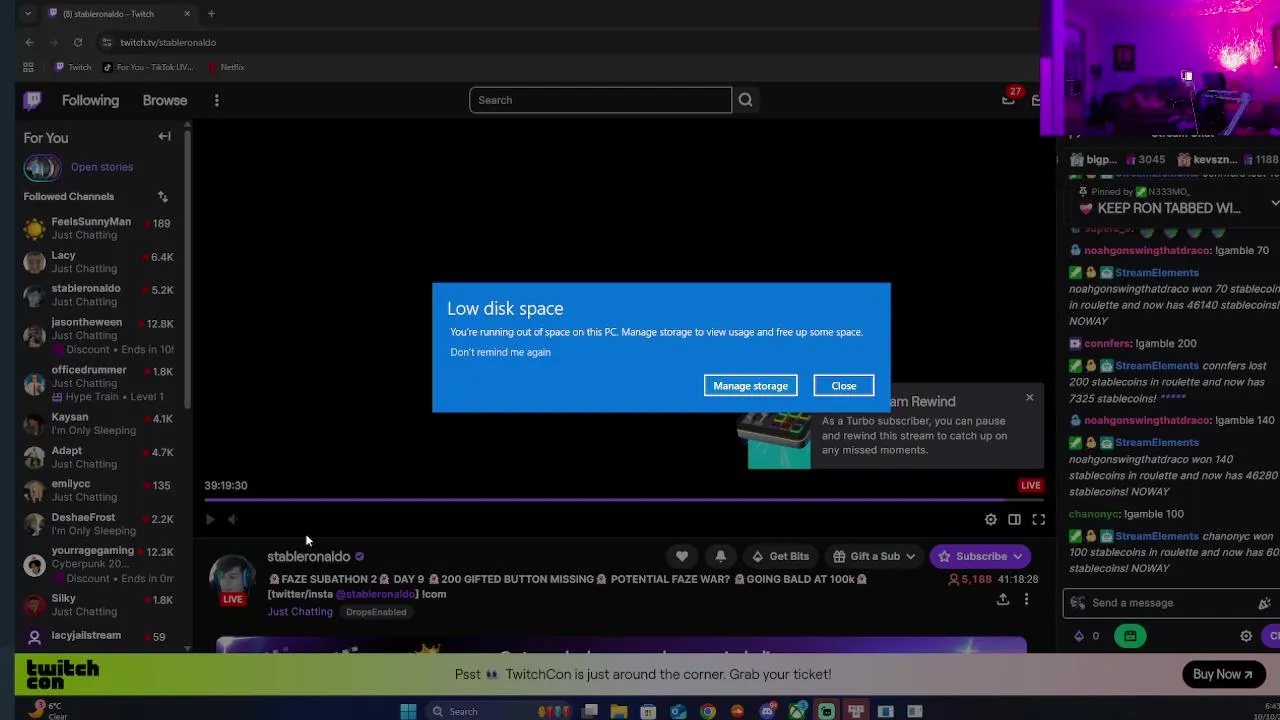This screenshot has width=1280, height=720.
Task: Click the DropsEnabled tag
Action: [376, 612]
